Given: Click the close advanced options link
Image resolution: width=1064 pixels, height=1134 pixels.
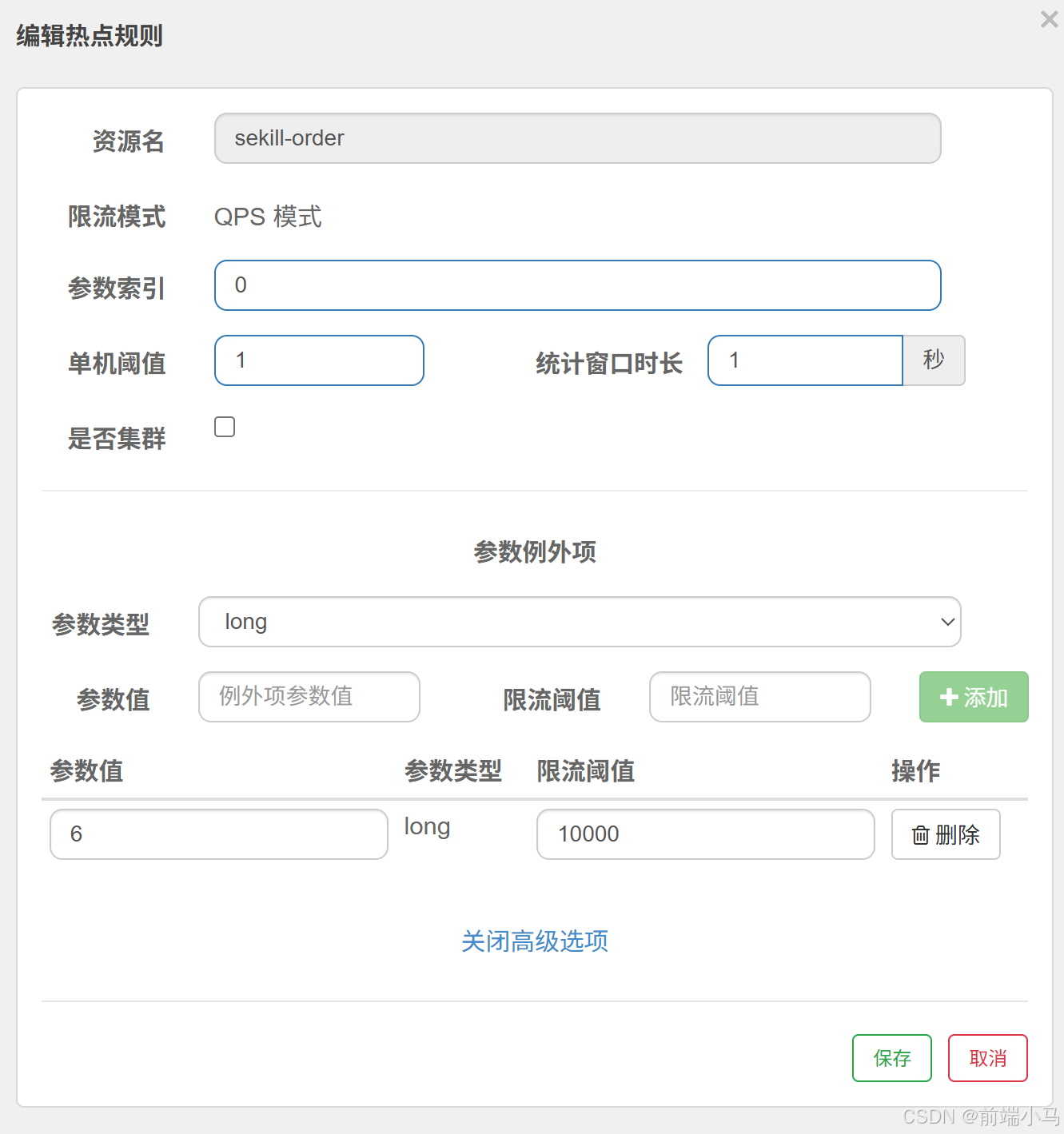Looking at the screenshot, I should (x=535, y=941).
